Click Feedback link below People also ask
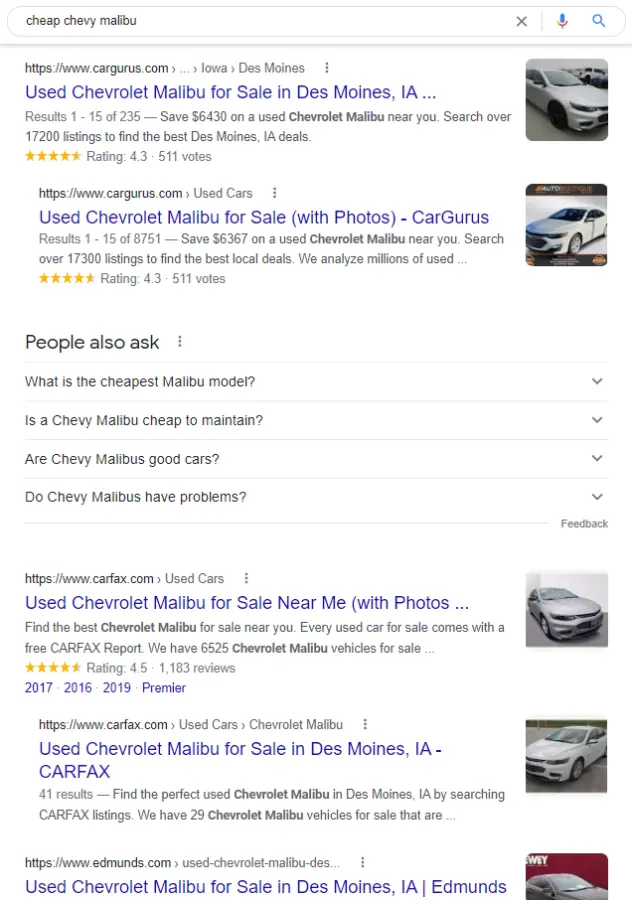 click(x=584, y=524)
